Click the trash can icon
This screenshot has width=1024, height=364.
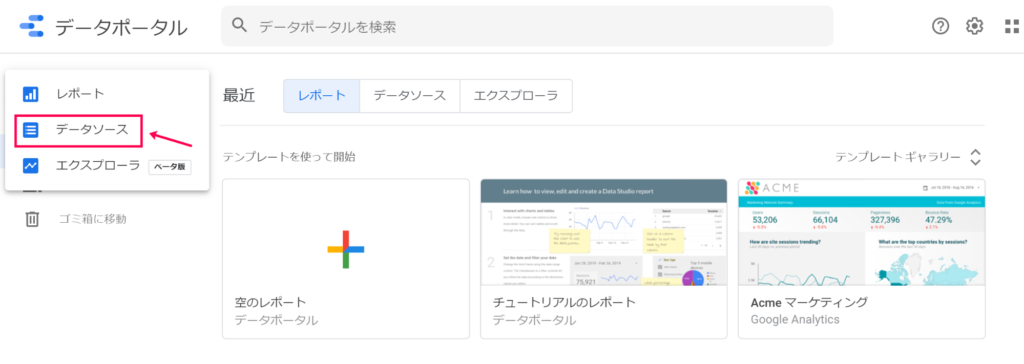click(32, 219)
